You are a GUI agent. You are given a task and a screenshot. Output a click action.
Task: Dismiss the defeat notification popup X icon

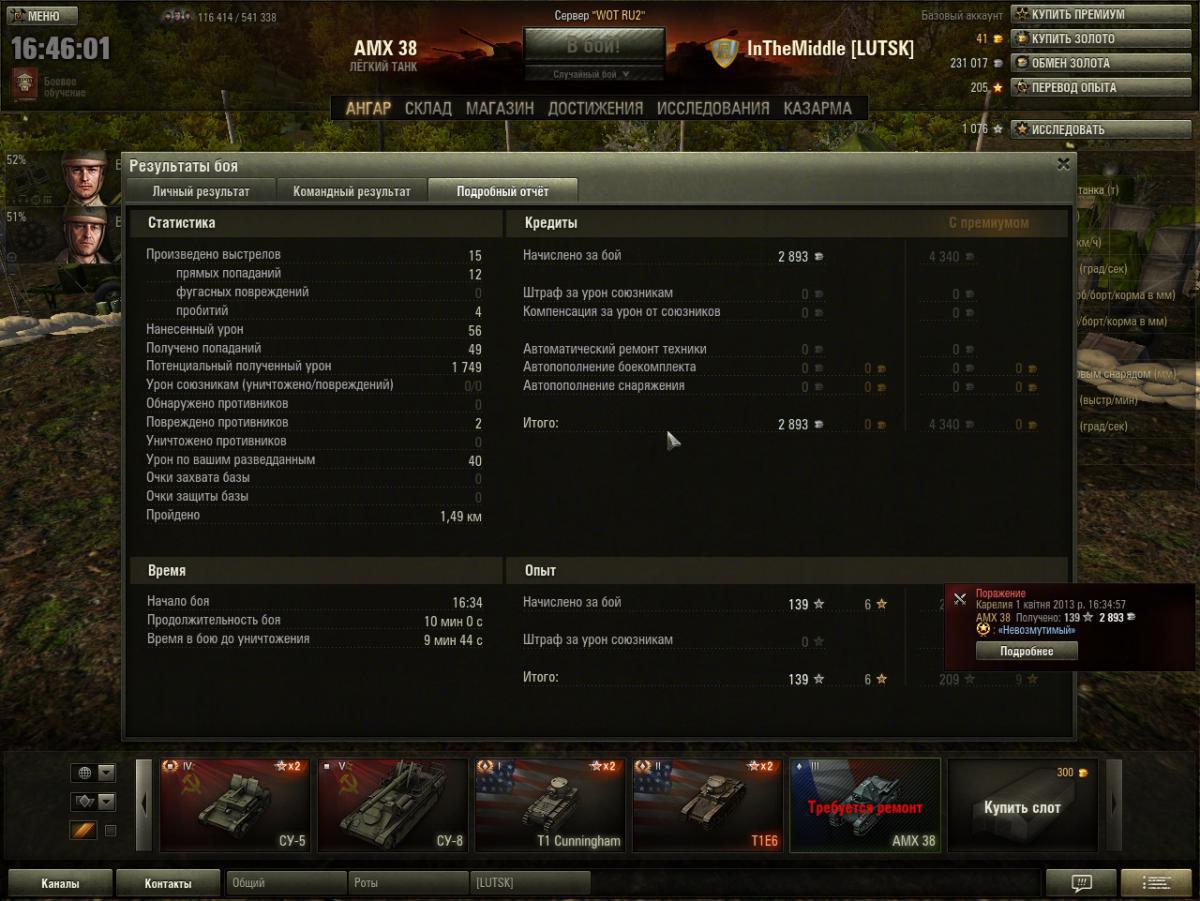coord(959,599)
